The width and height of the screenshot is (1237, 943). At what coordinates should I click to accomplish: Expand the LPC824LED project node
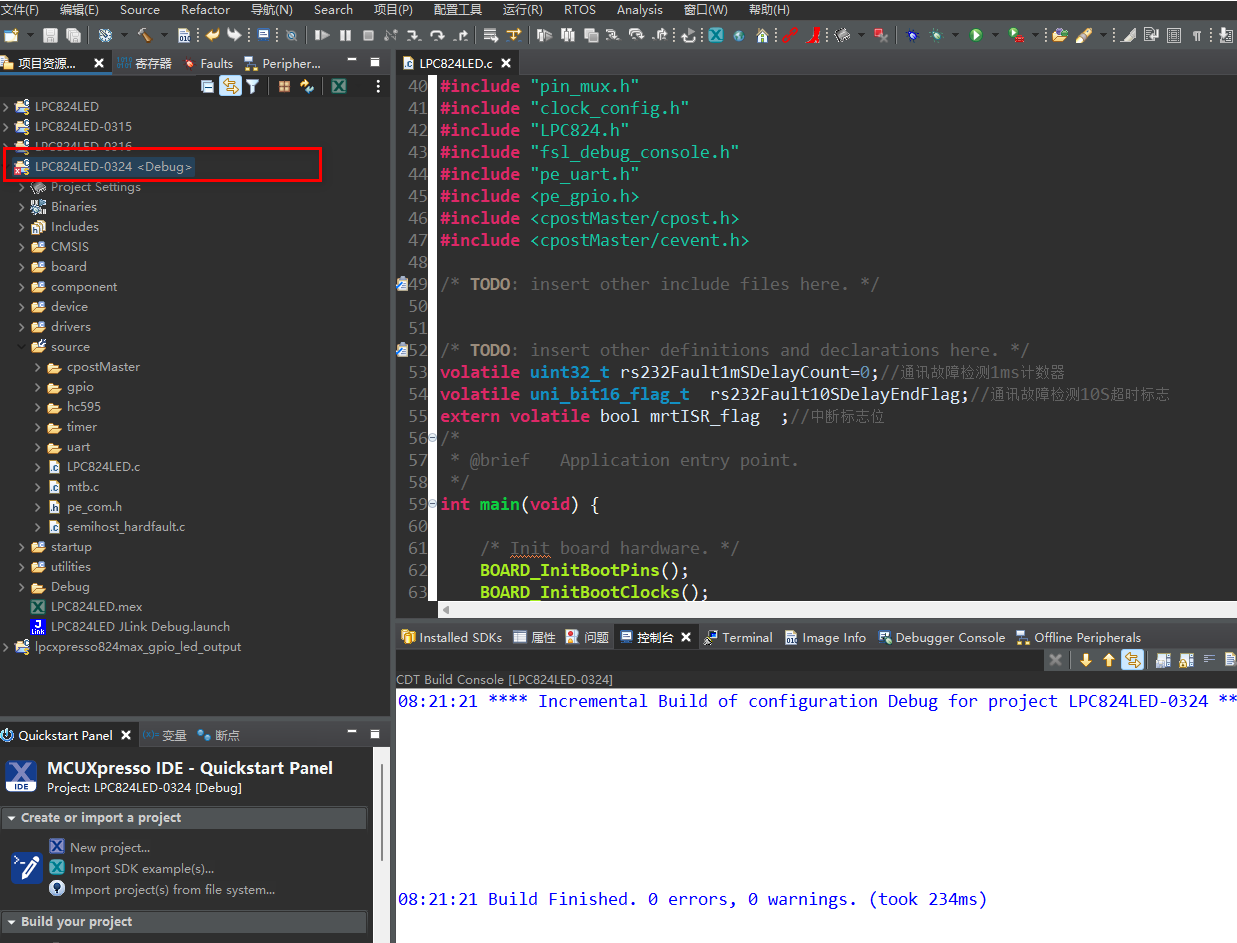tap(6, 107)
